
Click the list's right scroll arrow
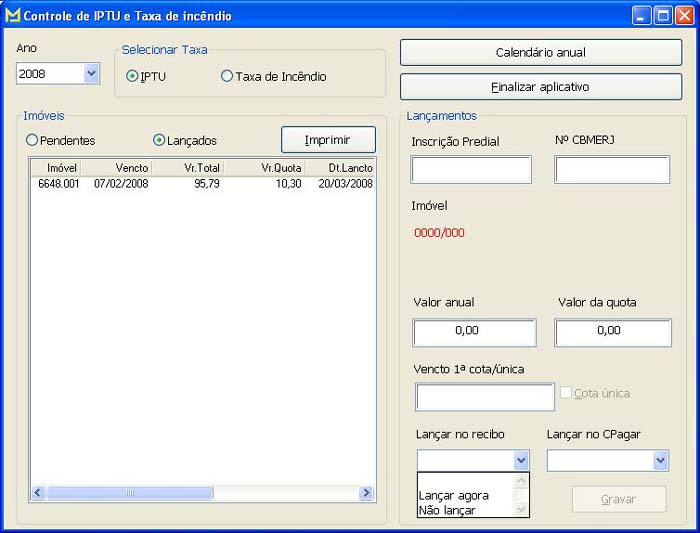pos(367,493)
